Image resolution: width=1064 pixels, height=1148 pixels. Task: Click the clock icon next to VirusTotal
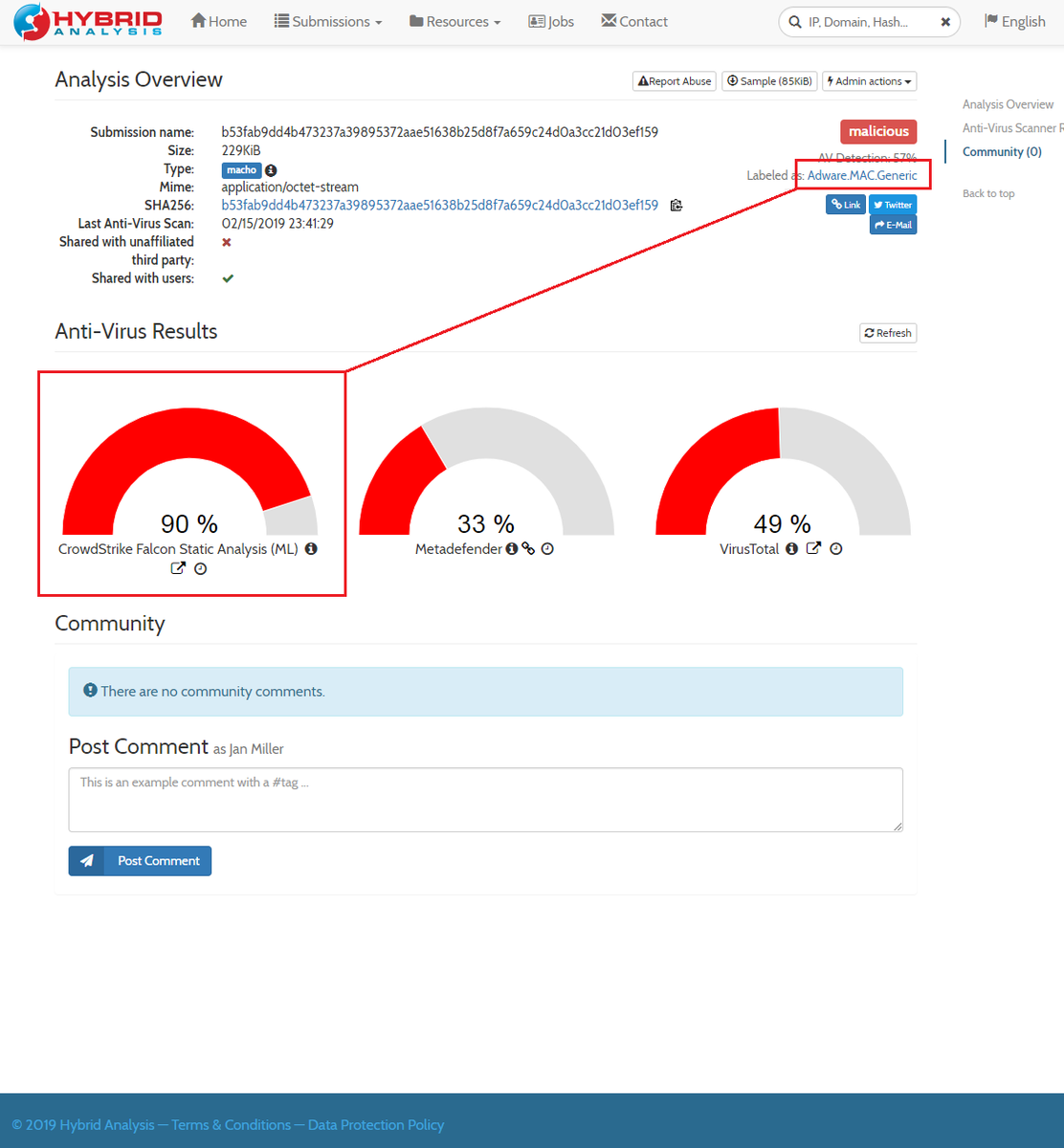point(836,549)
